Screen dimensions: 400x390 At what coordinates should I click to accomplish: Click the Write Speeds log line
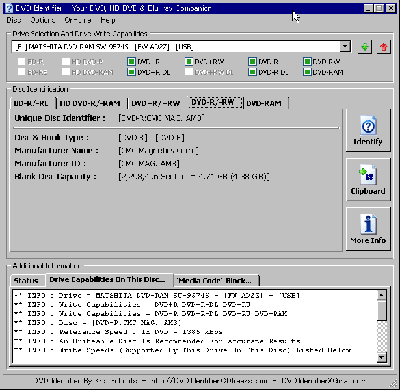(x=183, y=350)
